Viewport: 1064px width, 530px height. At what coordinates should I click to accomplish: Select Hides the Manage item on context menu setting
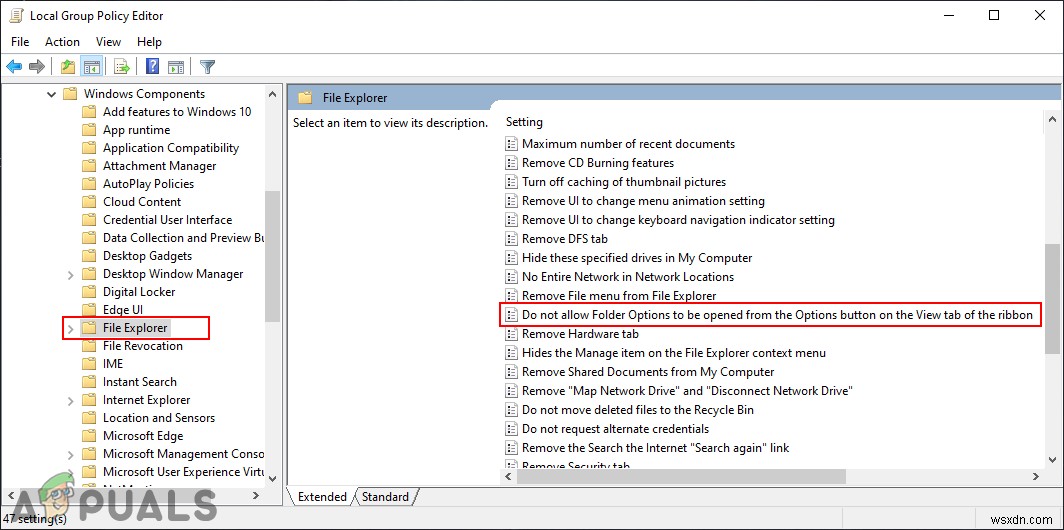coord(674,353)
